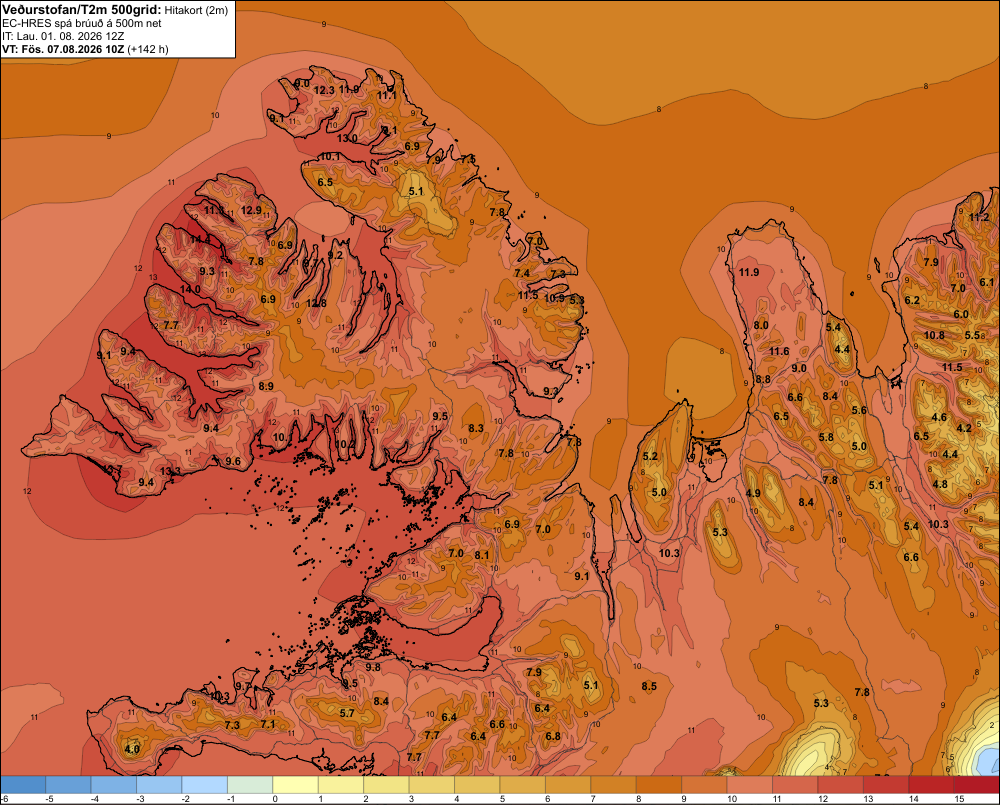Select the VT: Fös. 07.08.2026 10Z valid time line
Screen dimensions: 1000x805
pos(63,49)
